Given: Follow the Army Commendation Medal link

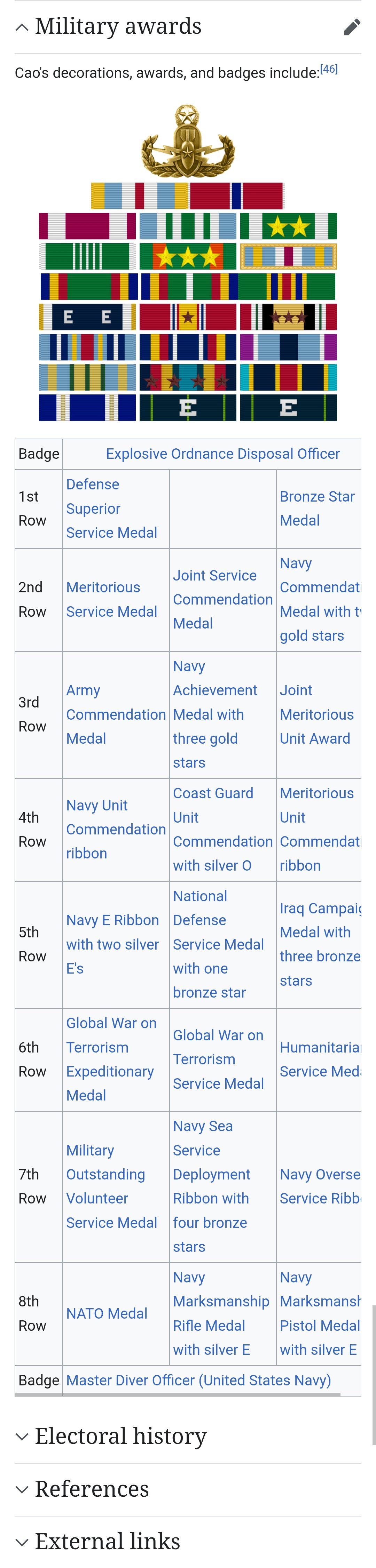Looking at the screenshot, I should point(115,714).
